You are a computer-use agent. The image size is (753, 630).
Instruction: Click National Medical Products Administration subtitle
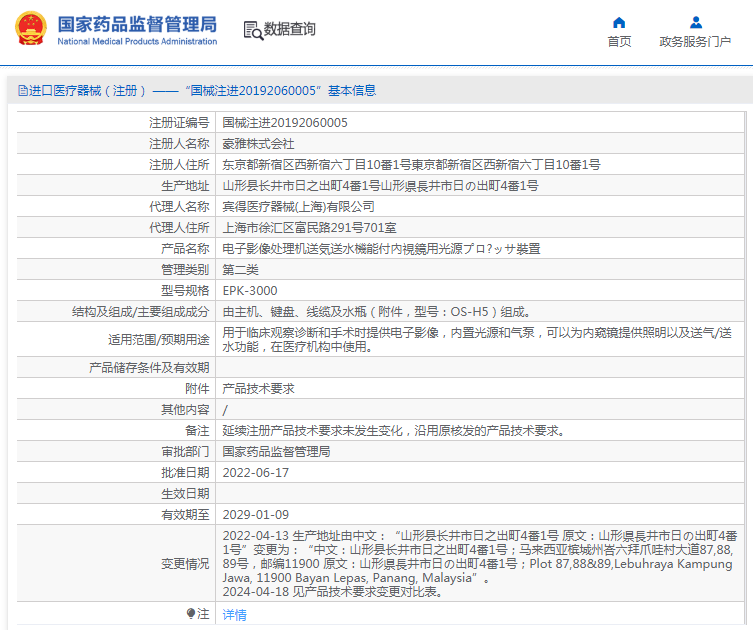click(137, 42)
